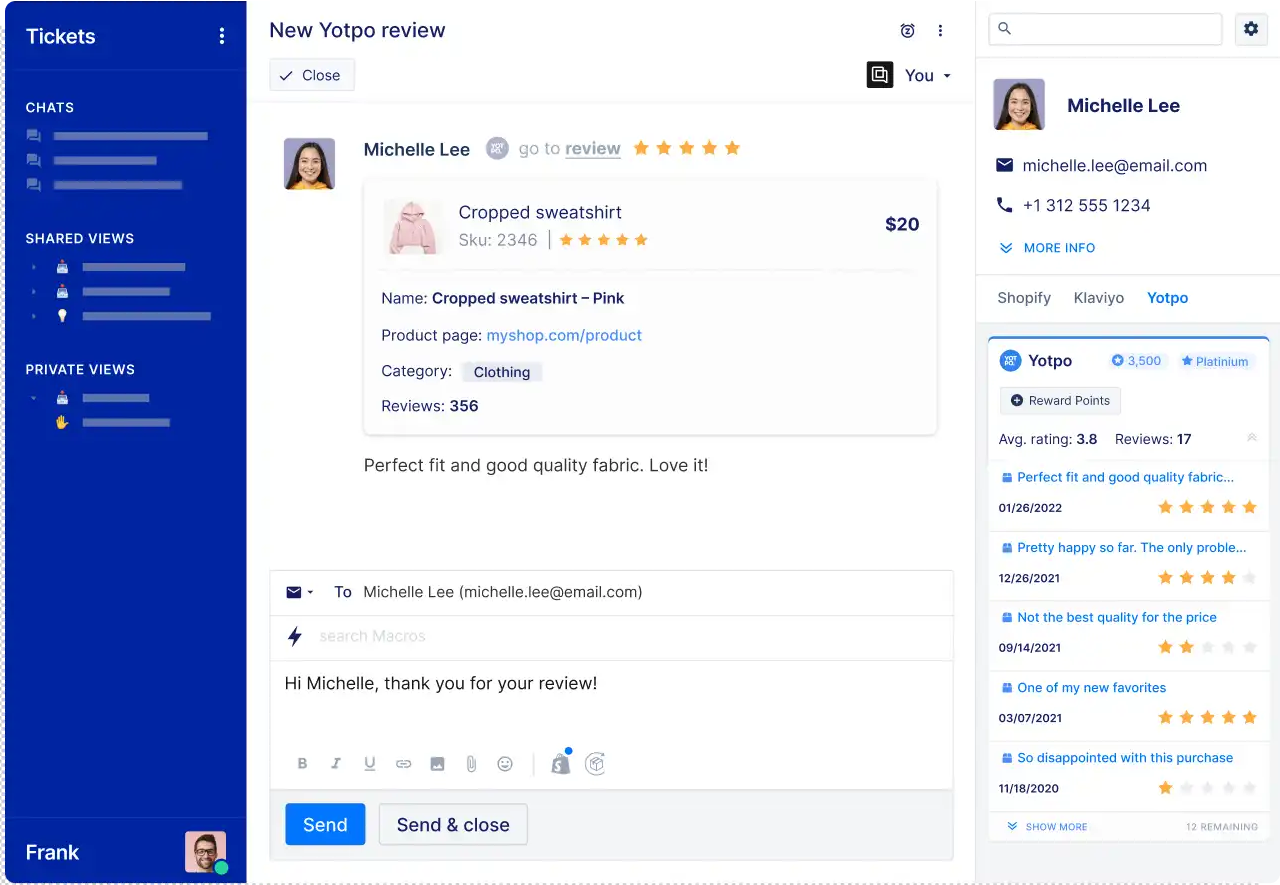
Task: Click the 3,500 points badge
Action: tap(1137, 361)
